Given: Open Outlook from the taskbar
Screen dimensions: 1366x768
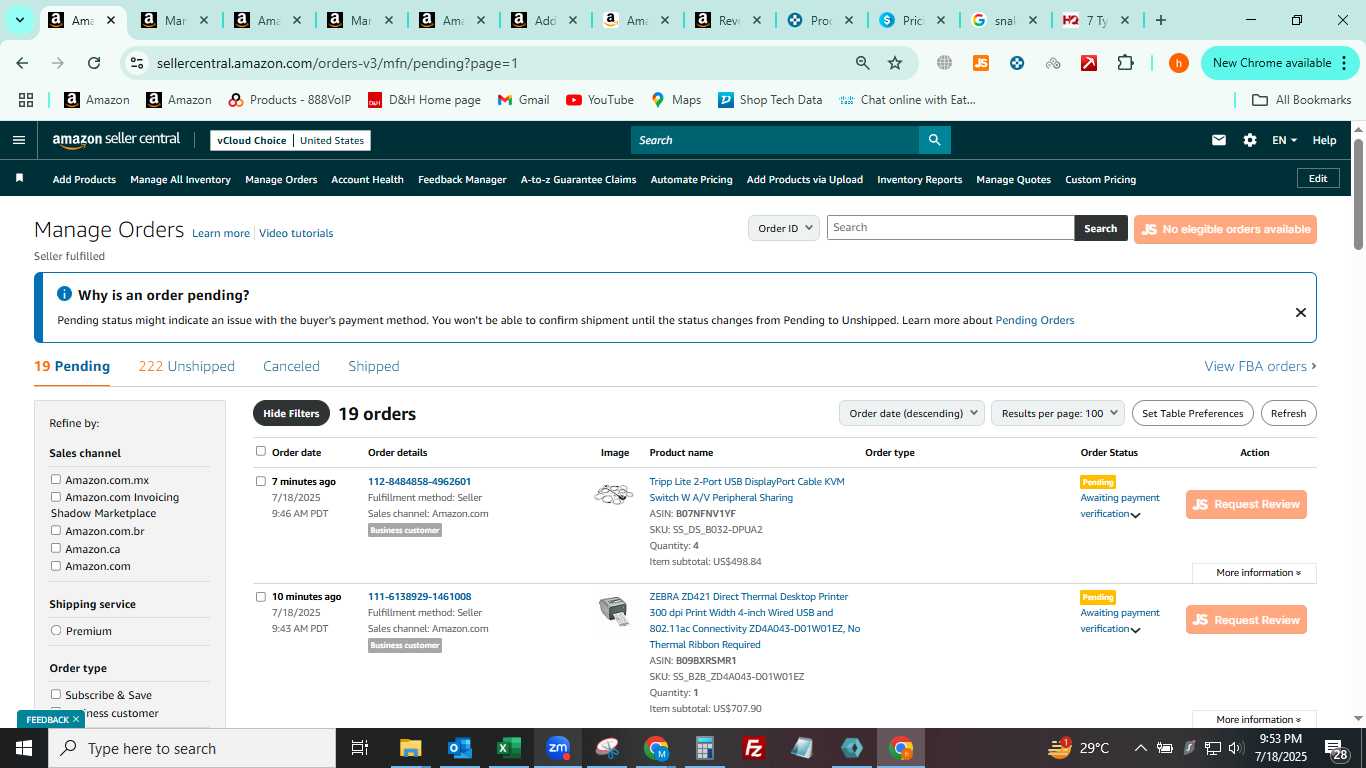Looking at the screenshot, I should coord(459,748).
